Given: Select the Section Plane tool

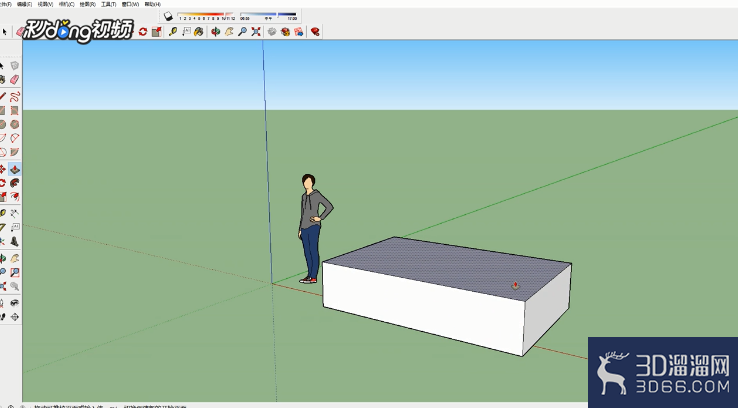Looking at the screenshot, I should [15, 317].
